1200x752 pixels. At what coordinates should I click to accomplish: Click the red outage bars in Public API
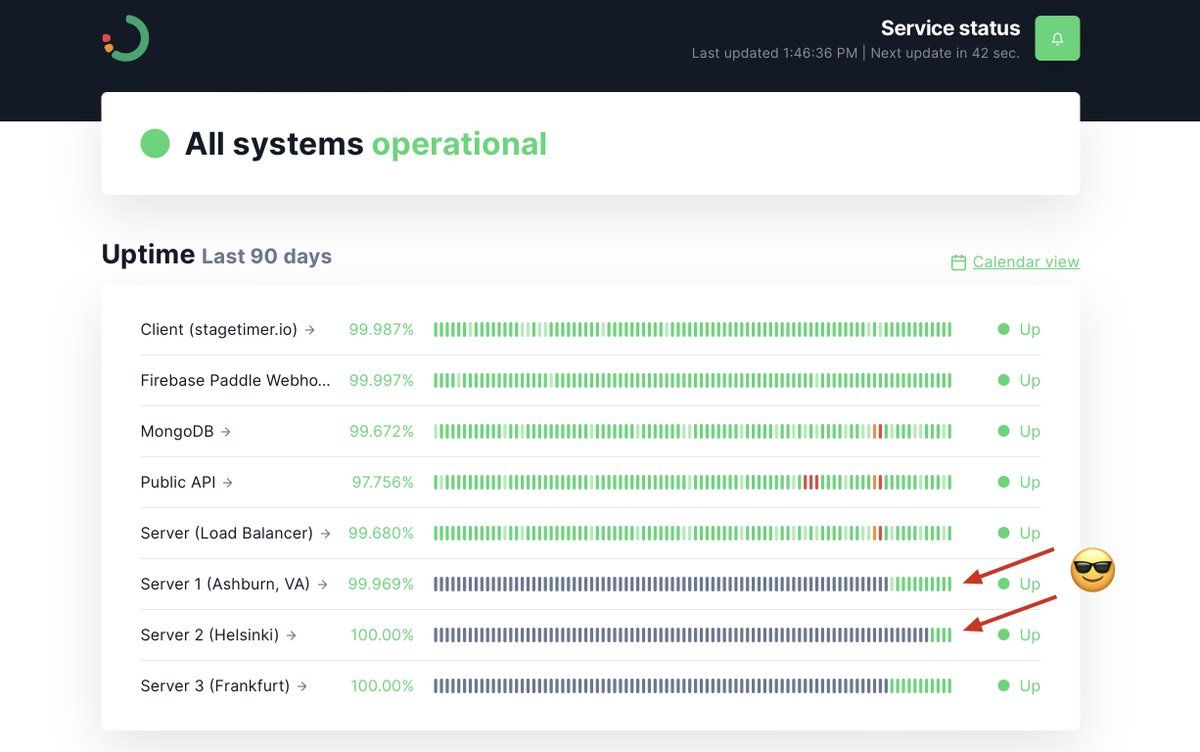(x=810, y=483)
